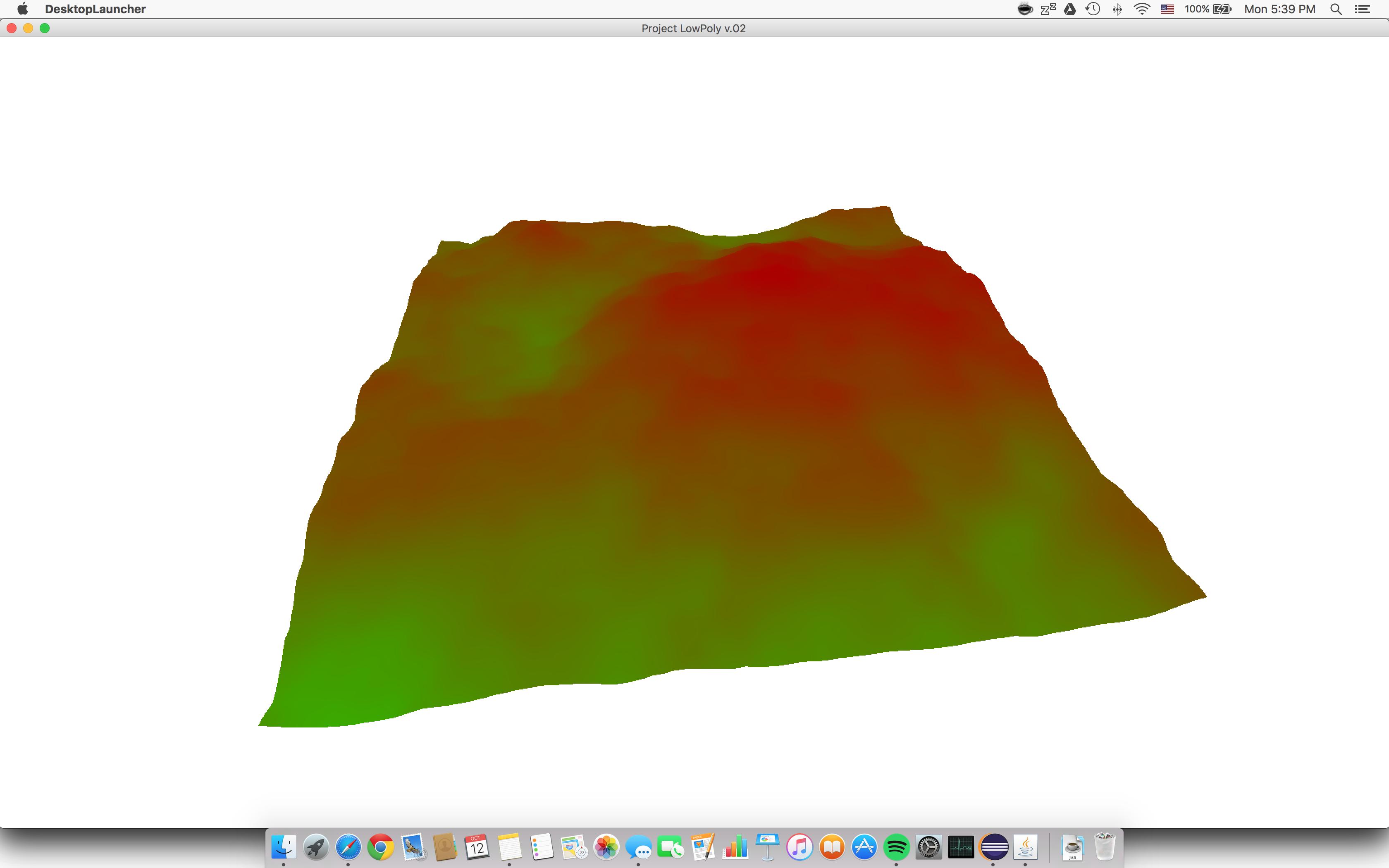Open Messages in the Dock
Image resolution: width=1389 pixels, height=868 pixels.
(x=638, y=847)
